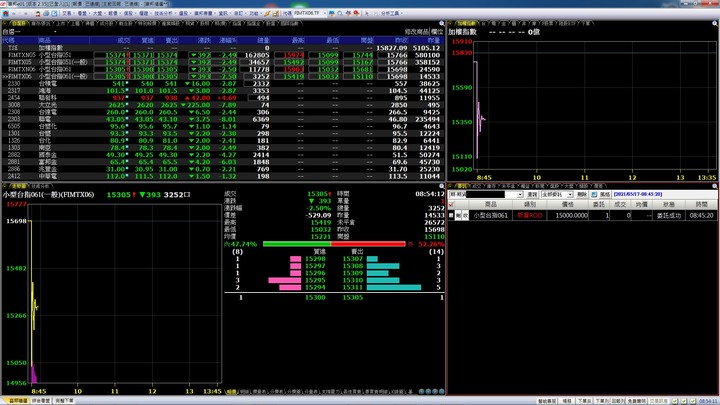Select the 國泰金 2882 row

click(x=221, y=155)
